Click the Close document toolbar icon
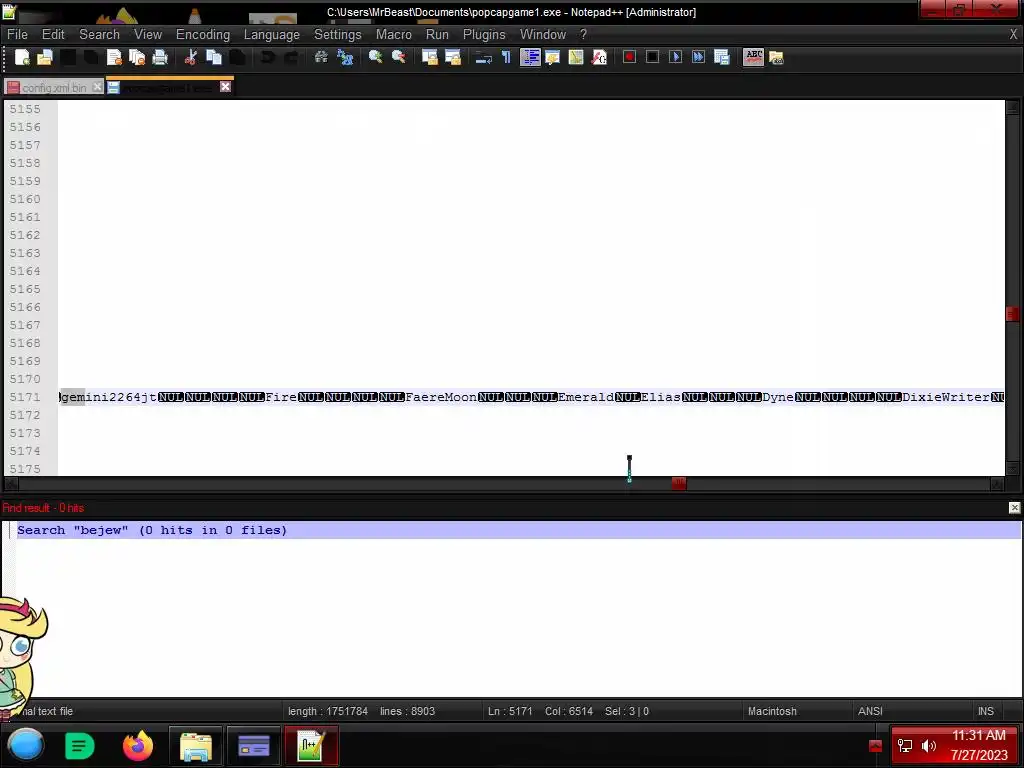 pos(114,57)
